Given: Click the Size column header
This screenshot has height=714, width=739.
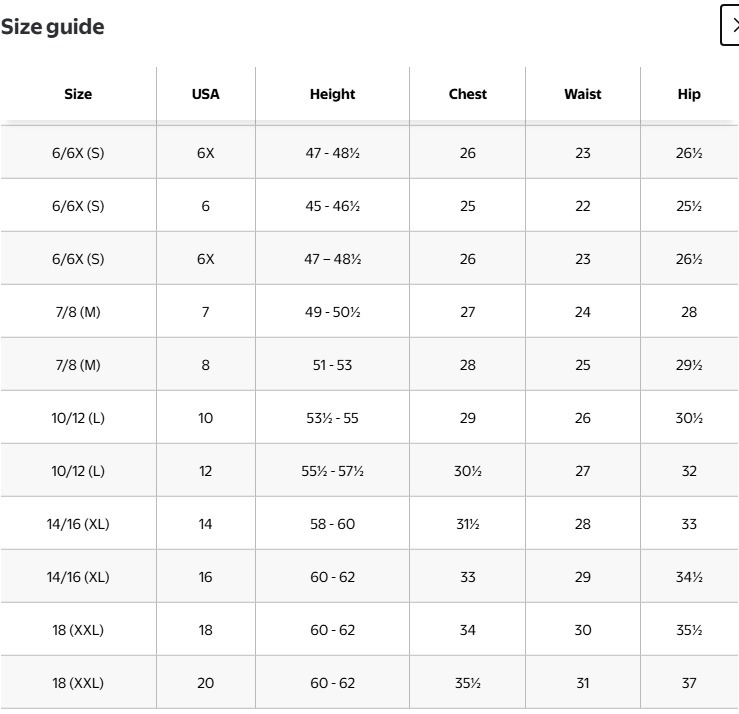Looking at the screenshot, I should click(x=78, y=94).
